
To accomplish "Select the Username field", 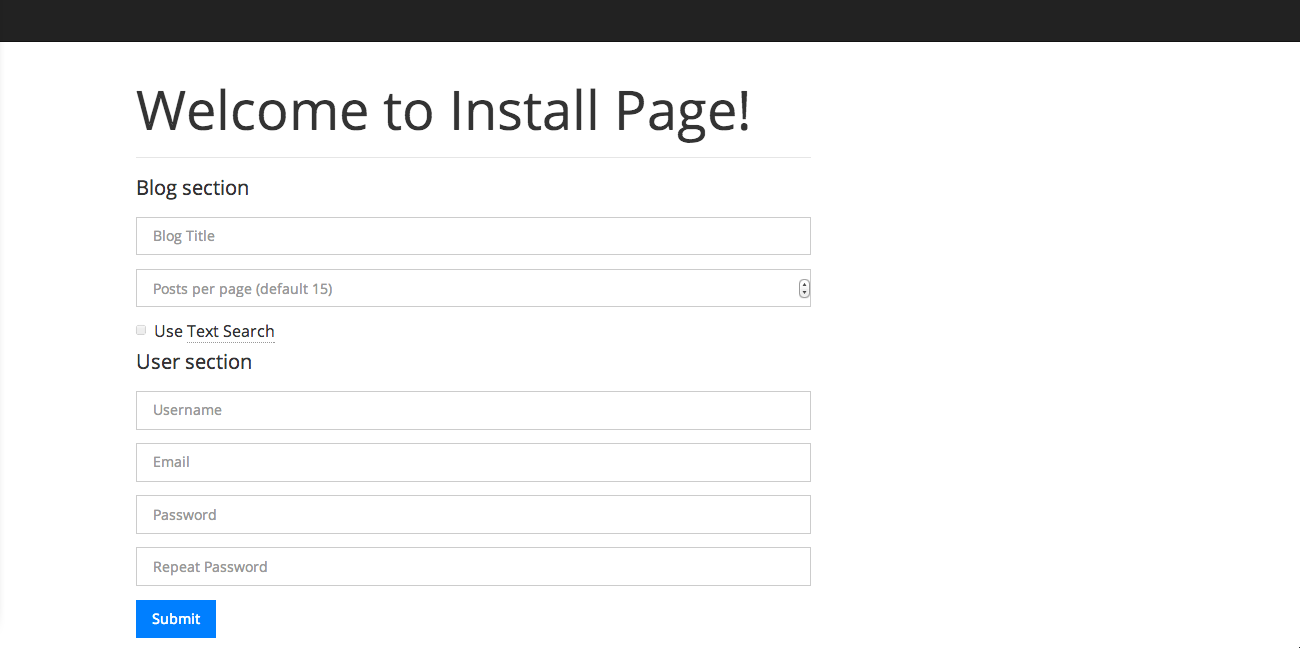I will pyautogui.click(x=473, y=410).
